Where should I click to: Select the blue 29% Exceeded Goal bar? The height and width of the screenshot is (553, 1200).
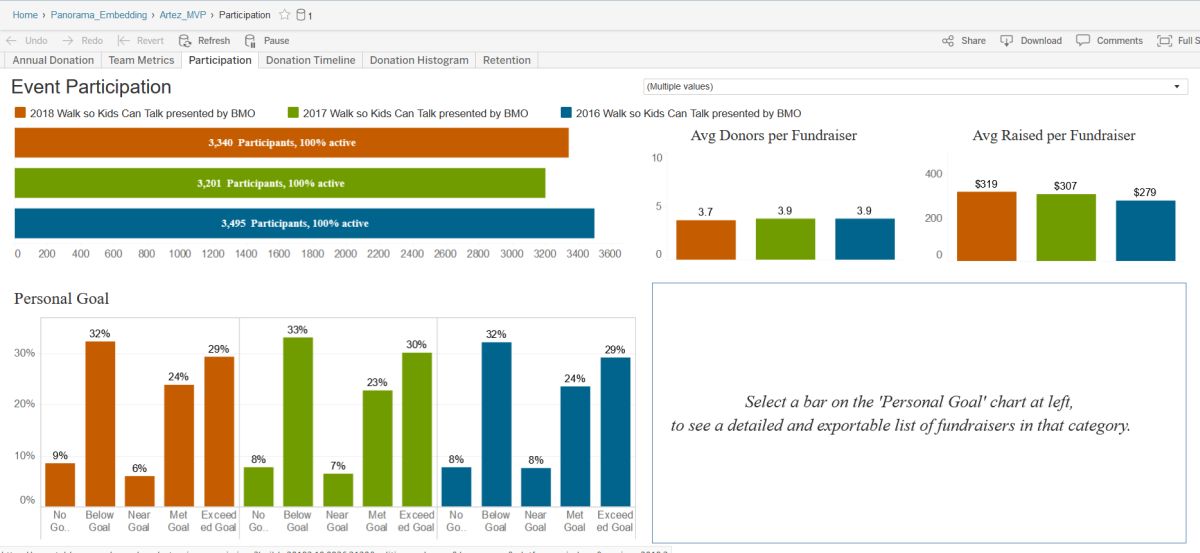pos(616,432)
